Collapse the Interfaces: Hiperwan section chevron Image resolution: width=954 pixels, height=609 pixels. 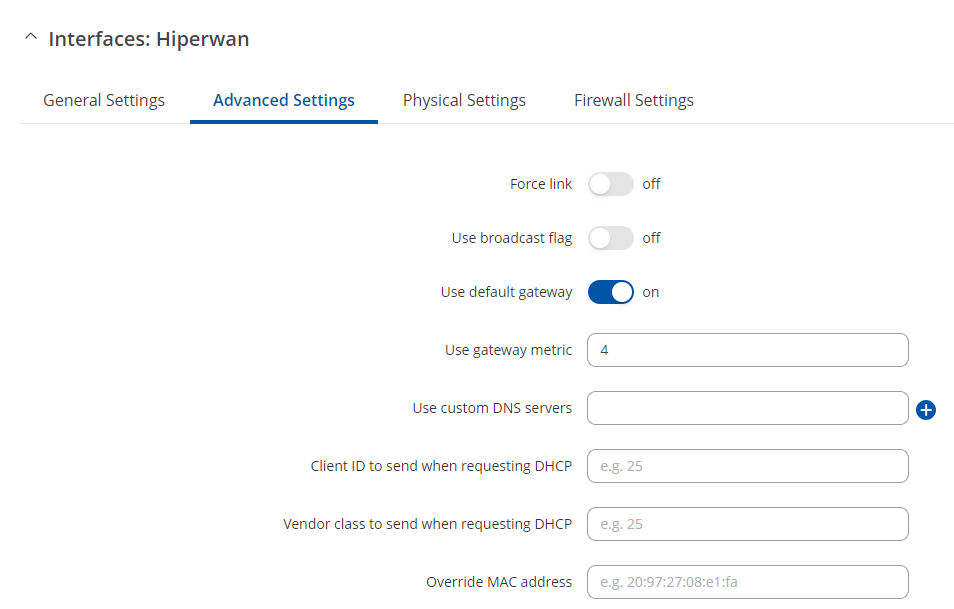pos(30,37)
